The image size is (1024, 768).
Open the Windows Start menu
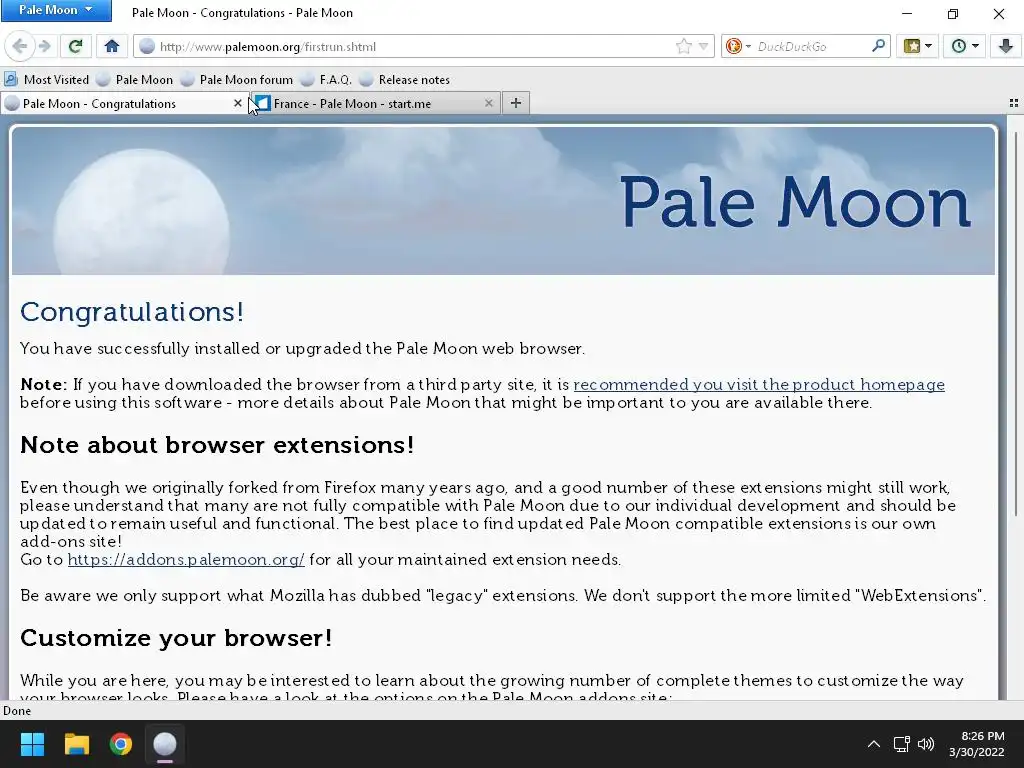[32, 744]
